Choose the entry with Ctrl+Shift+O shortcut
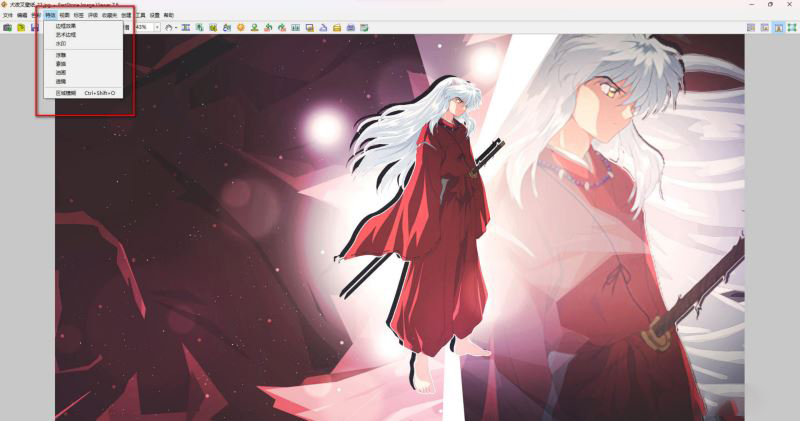The image size is (800, 421). pyautogui.click(x=83, y=93)
